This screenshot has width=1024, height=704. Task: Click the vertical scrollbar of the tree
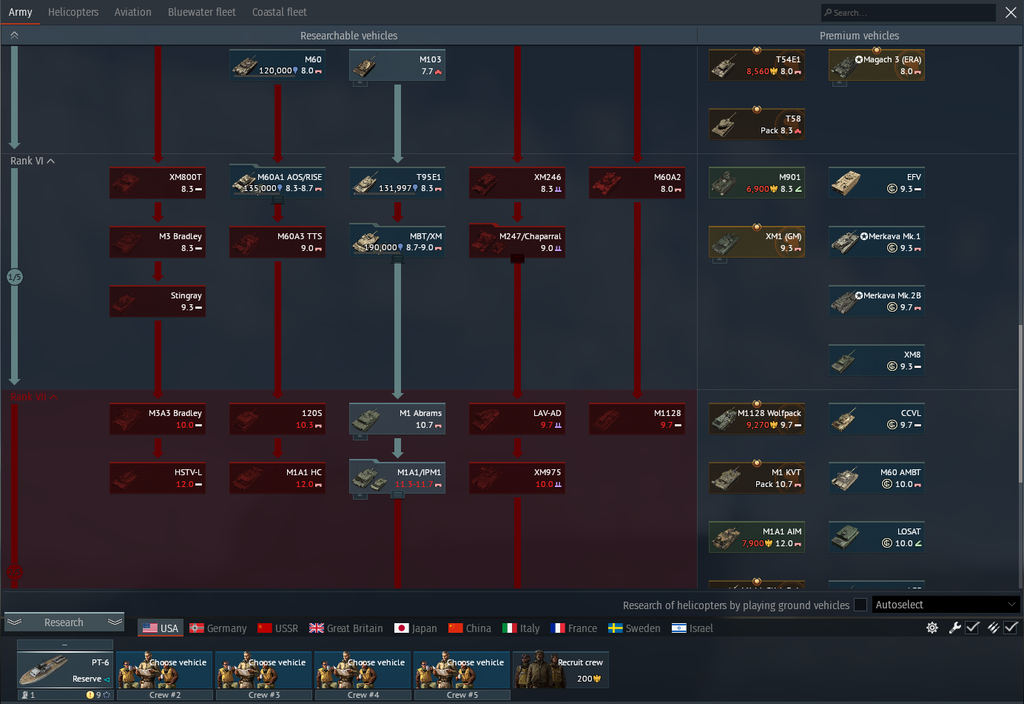1020,403
